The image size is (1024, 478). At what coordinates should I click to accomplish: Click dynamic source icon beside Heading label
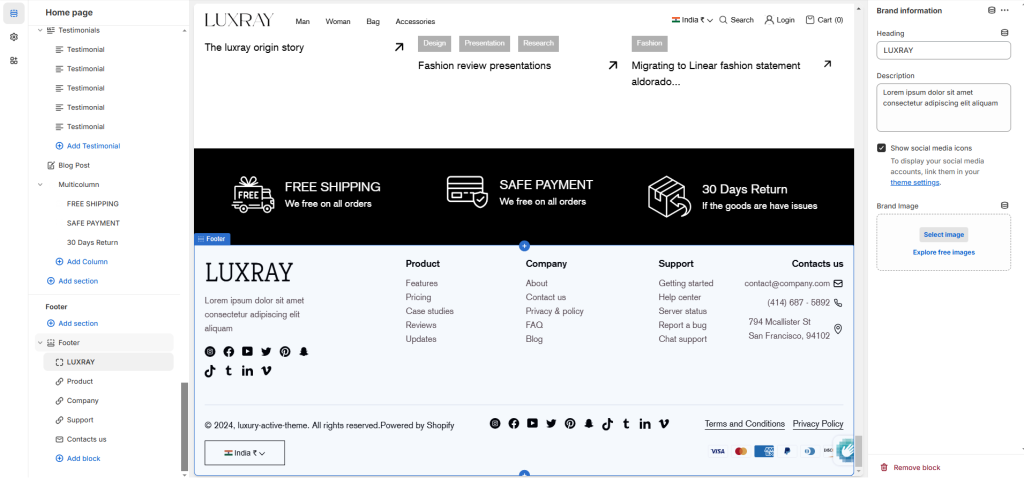[1004, 33]
